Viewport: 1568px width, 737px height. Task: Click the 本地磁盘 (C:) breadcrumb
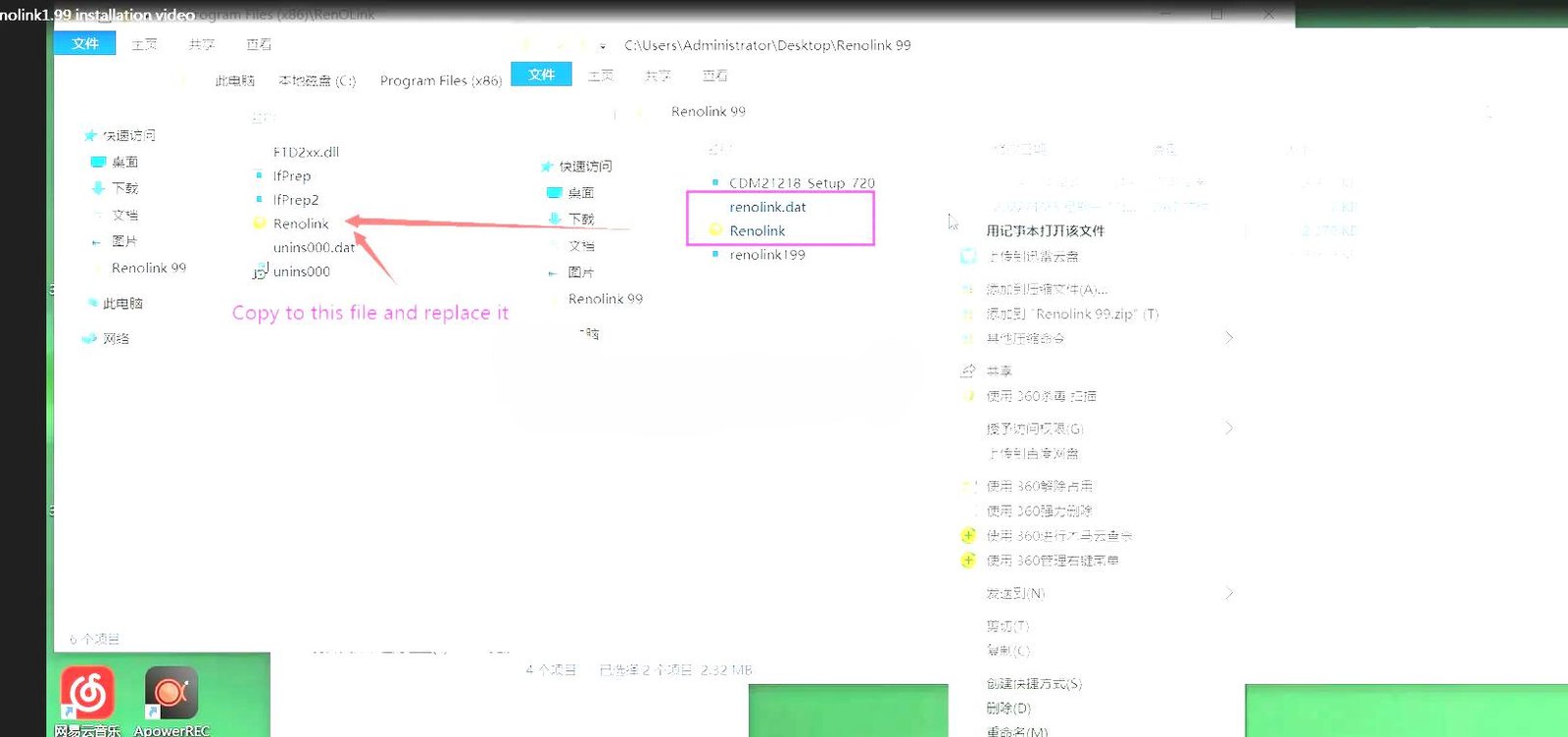pyautogui.click(x=318, y=81)
